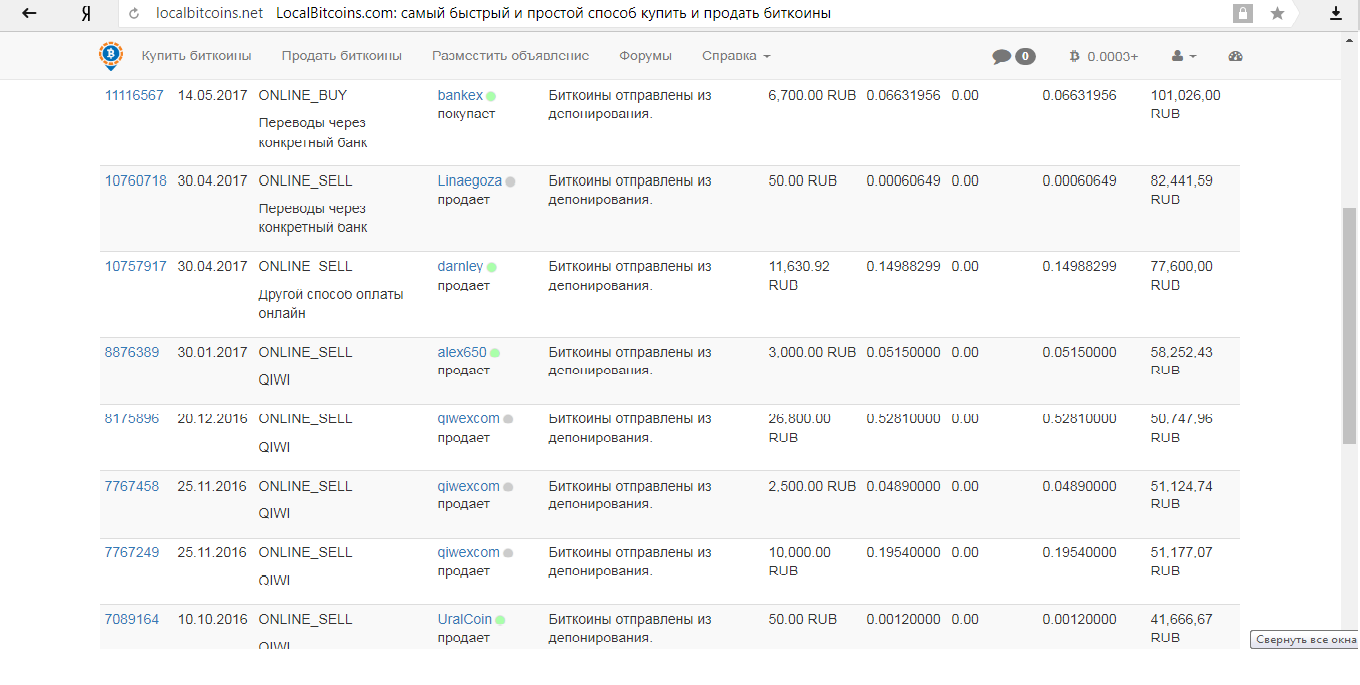The image size is (1360, 685).
Task: Open the Купить биткоины menu item
Action: click(x=196, y=56)
